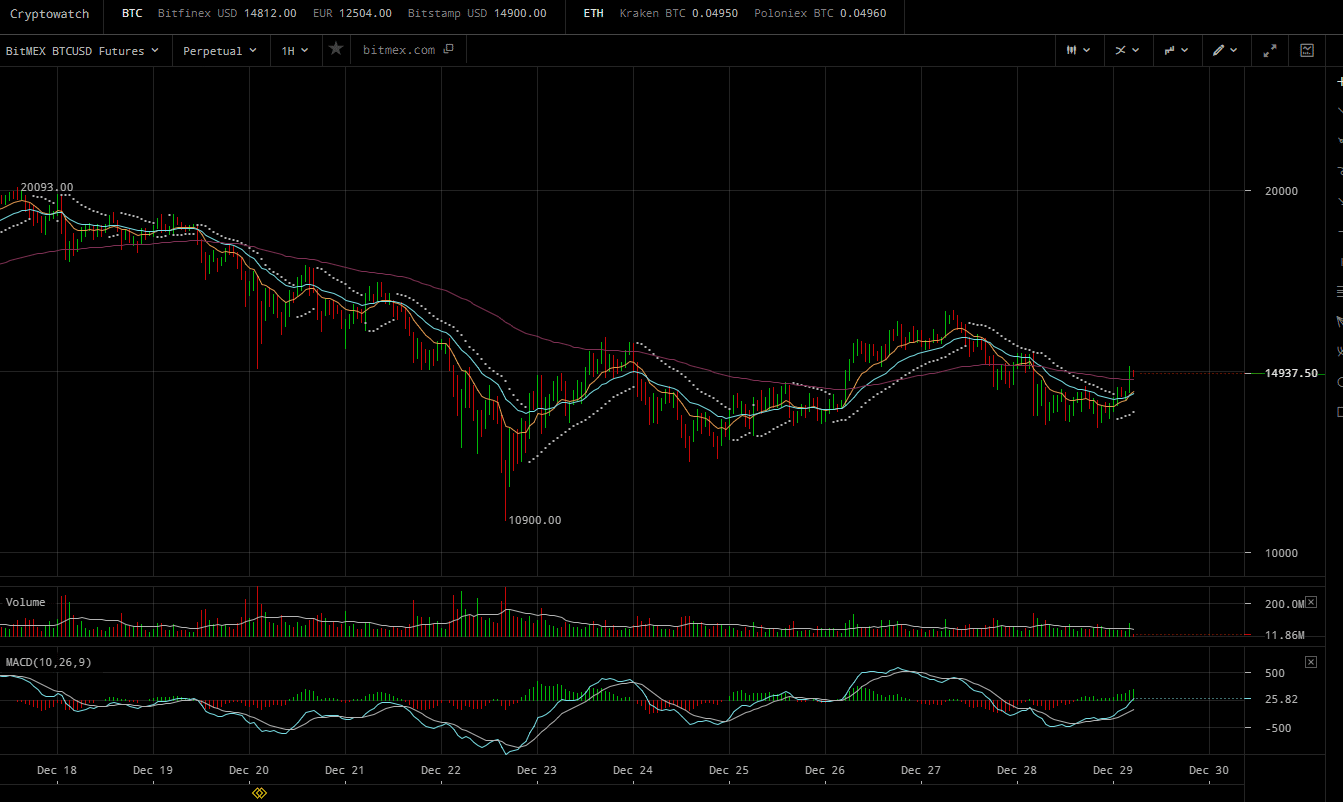Screen dimensions: 1343x802
Task: Select the BTC ticker in the top bar
Action: 132,14
